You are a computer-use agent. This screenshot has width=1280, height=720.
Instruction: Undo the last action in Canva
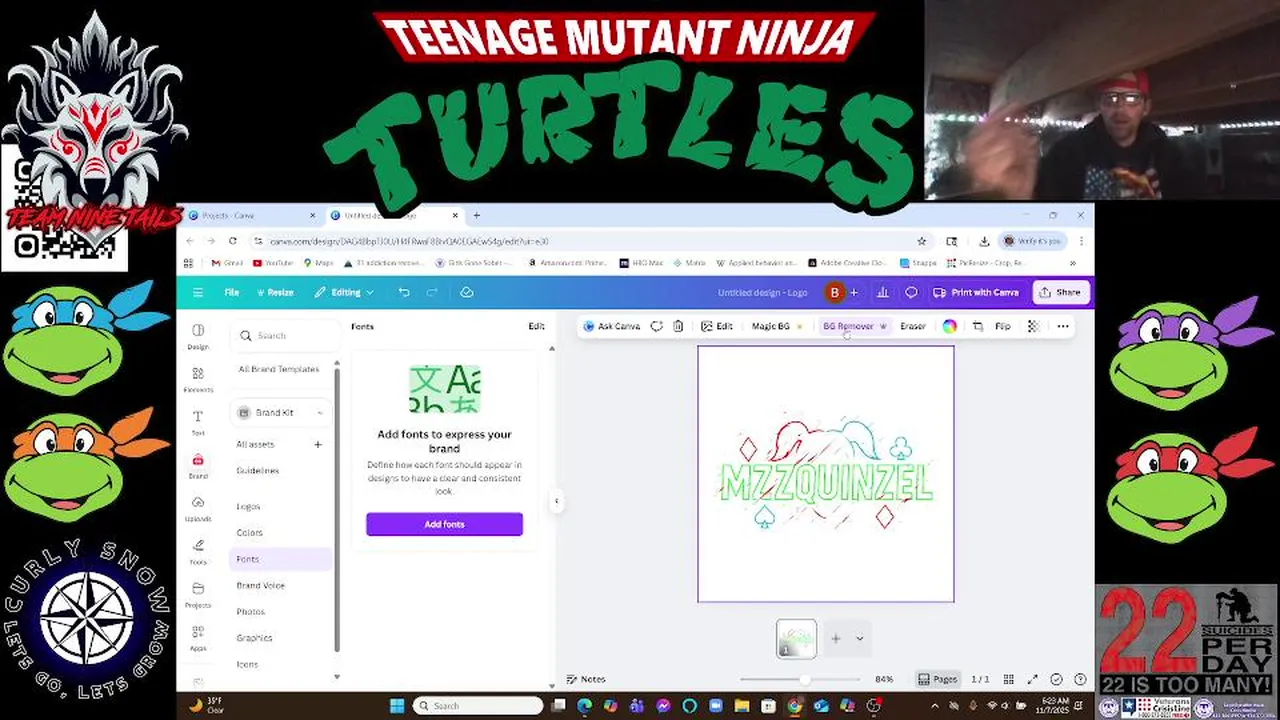(404, 292)
